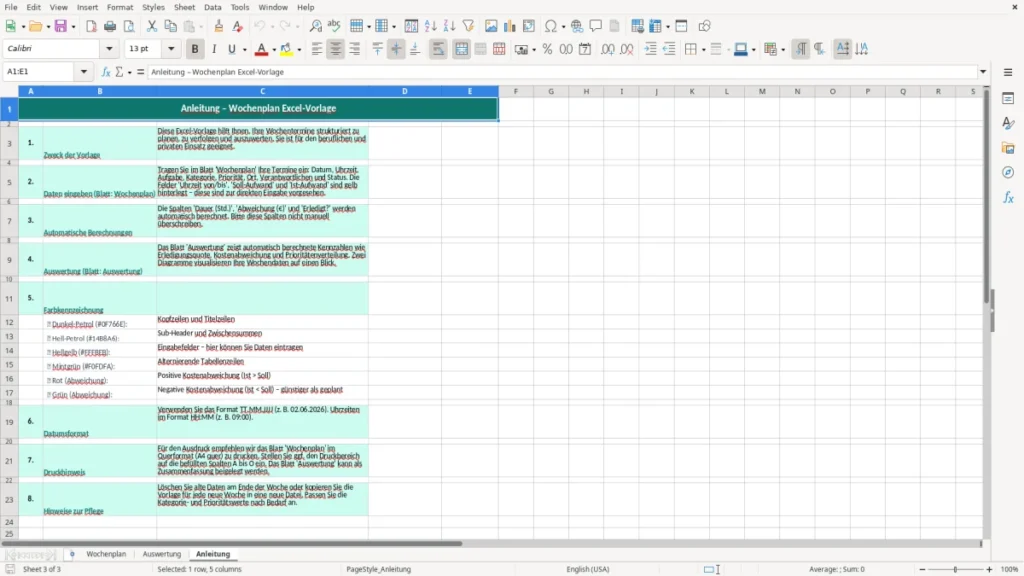
Task: Click the vertical scrollbar thumb
Action: tap(987, 197)
